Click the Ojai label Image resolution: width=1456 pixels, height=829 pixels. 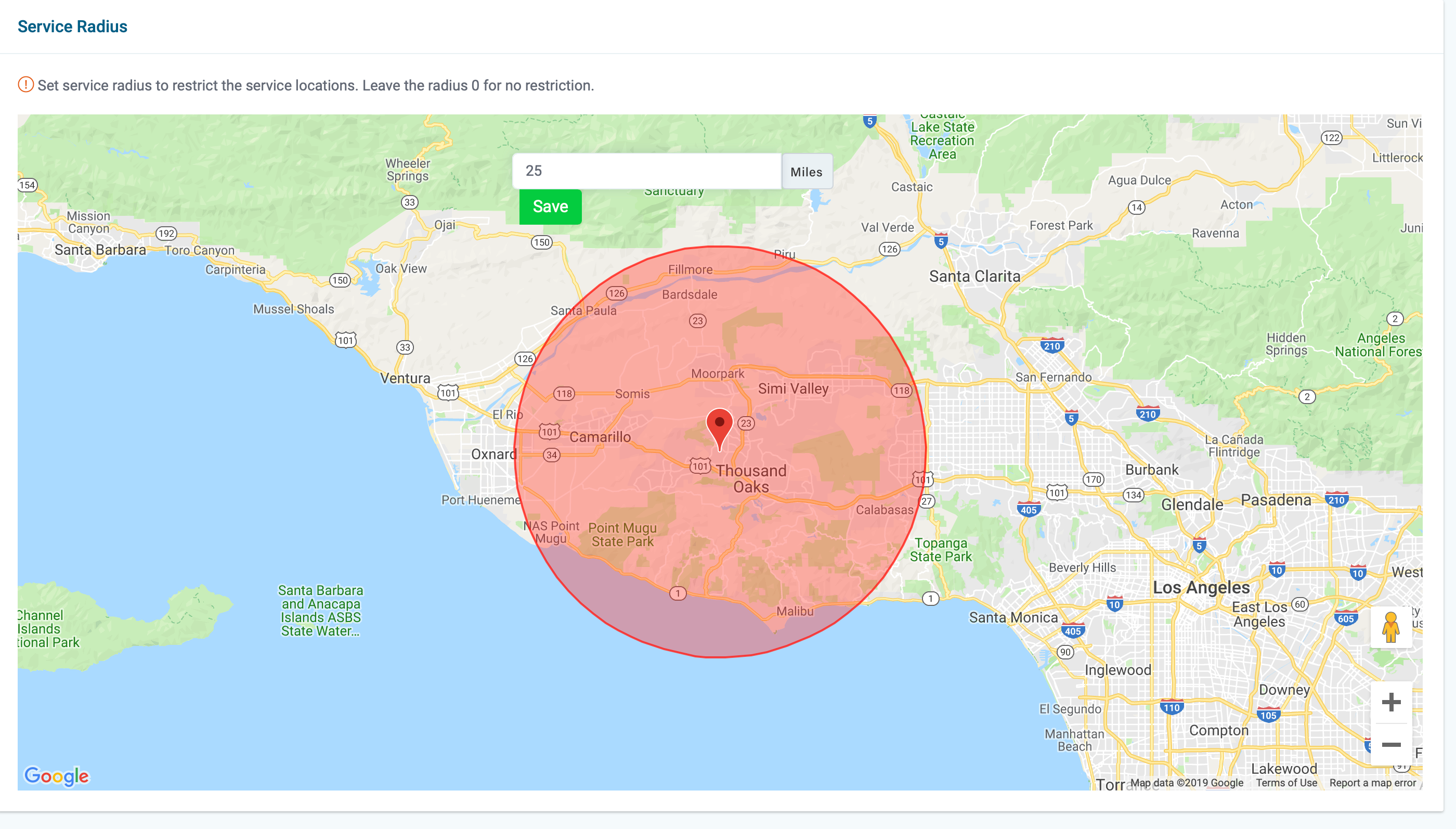(x=445, y=225)
